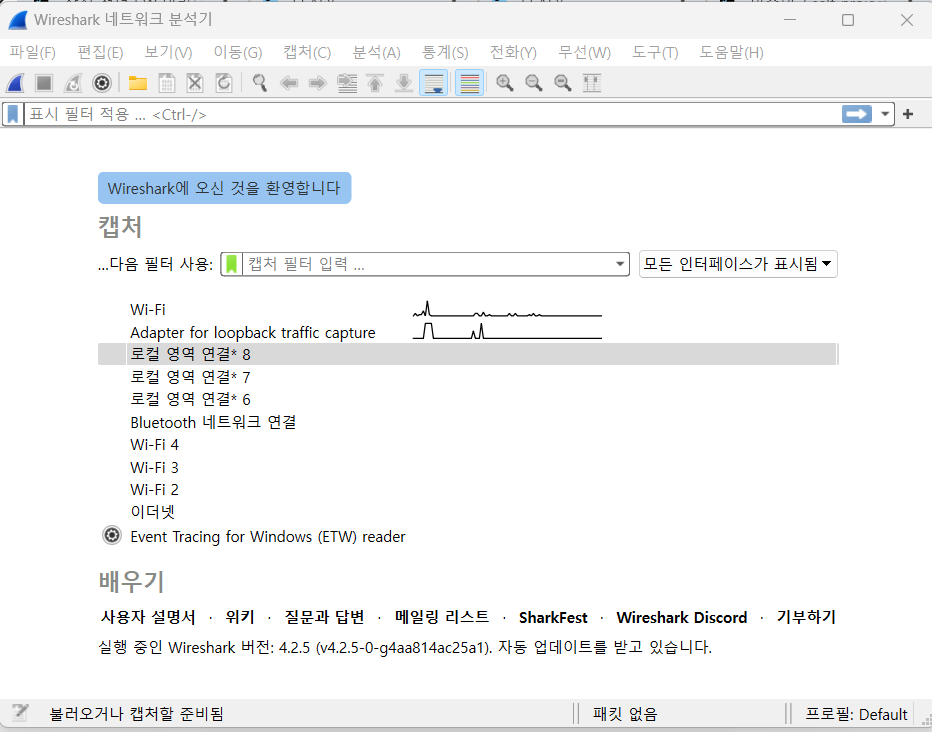This screenshot has width=932, height=732.
Task: Click the stop capture square icon
Action: pyautogui.click(x=44, y=83)
